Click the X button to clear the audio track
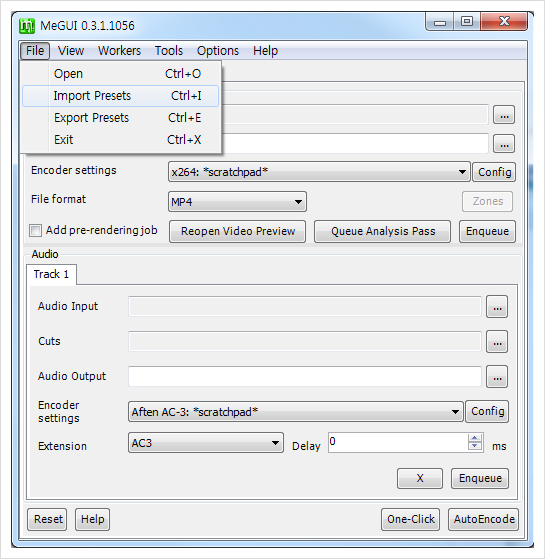This screenshot has height=559, width=545. pos(420,478)
